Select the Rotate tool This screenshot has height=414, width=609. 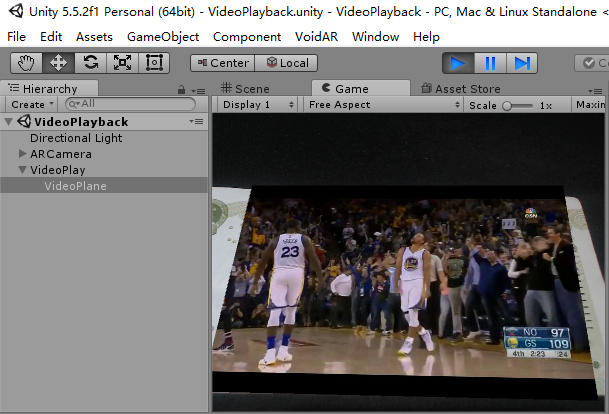[90, 63]
